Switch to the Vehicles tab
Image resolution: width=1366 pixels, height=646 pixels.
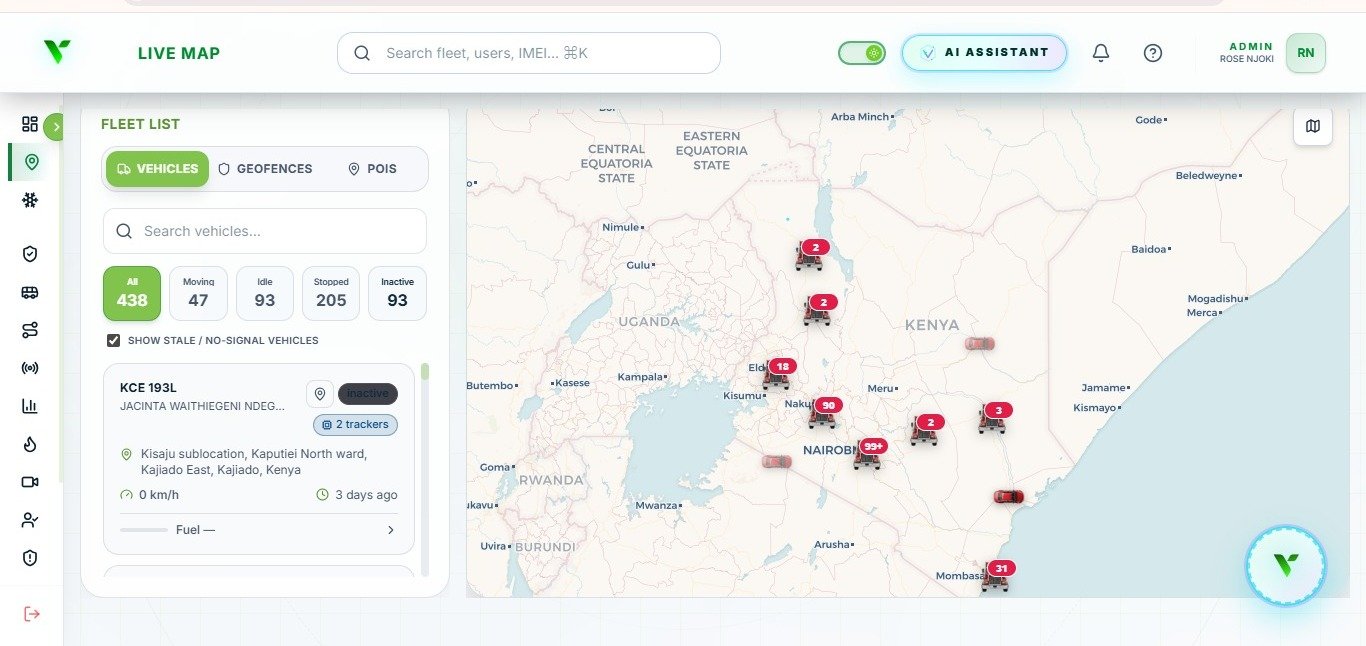pos(157,169)
